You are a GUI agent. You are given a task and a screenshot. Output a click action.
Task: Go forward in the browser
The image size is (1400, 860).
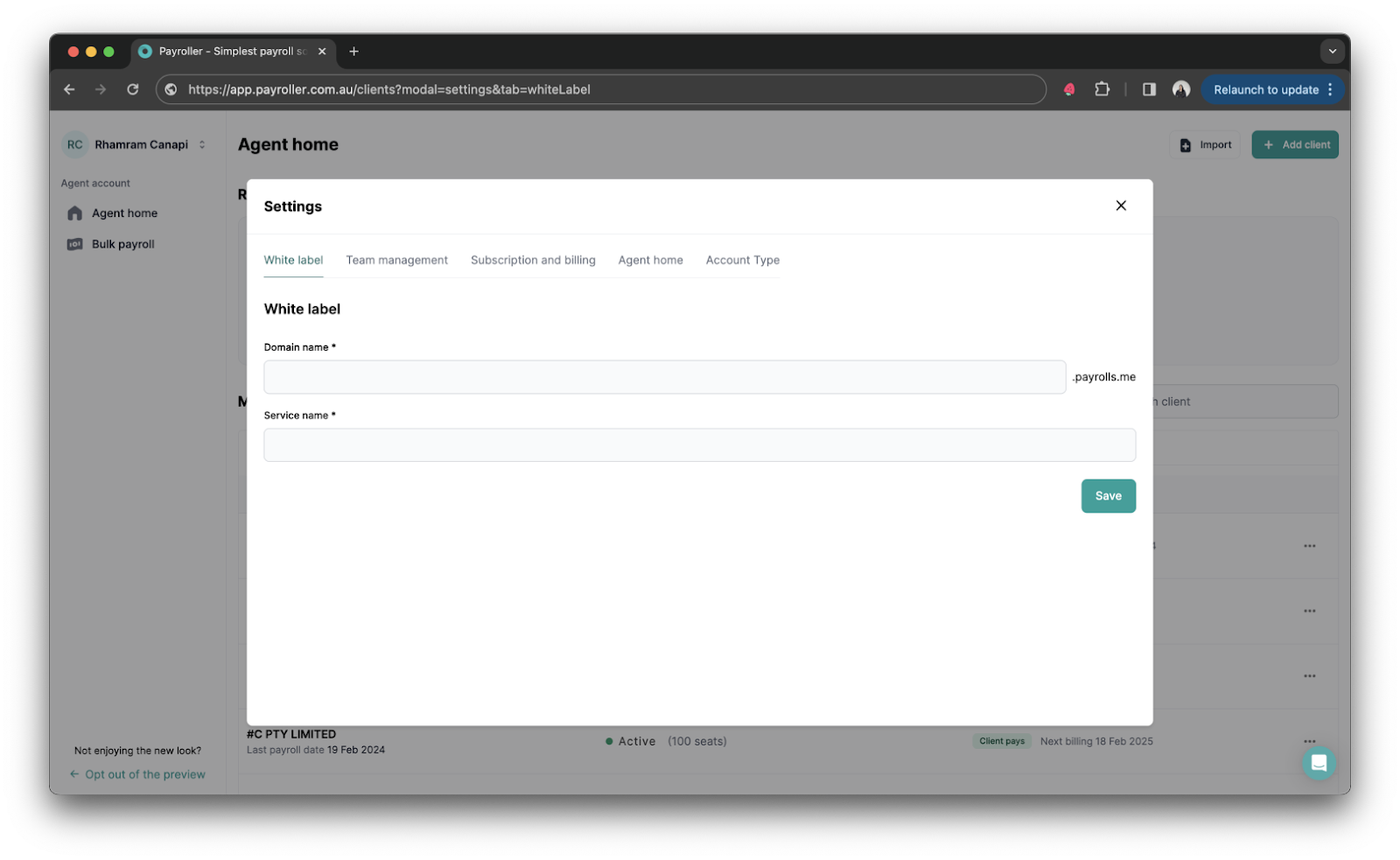(x=101, y=89)
